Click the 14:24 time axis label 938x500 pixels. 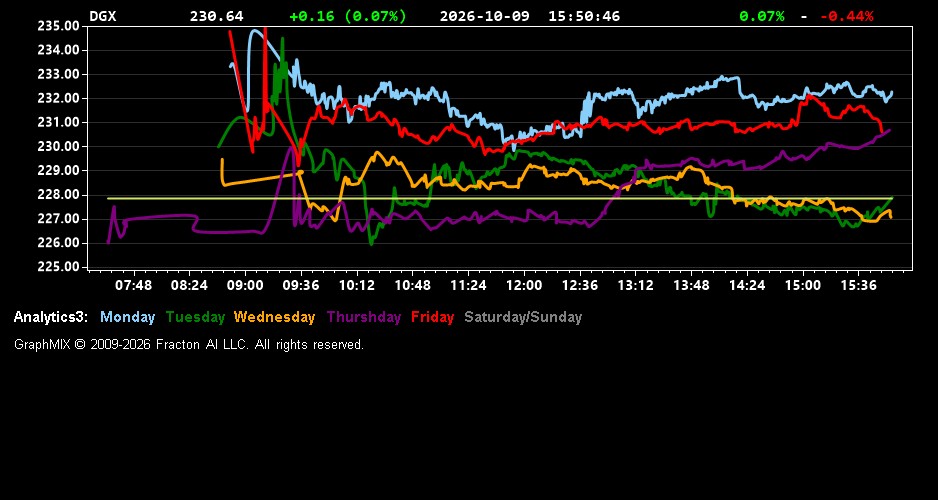coord(747,285)
